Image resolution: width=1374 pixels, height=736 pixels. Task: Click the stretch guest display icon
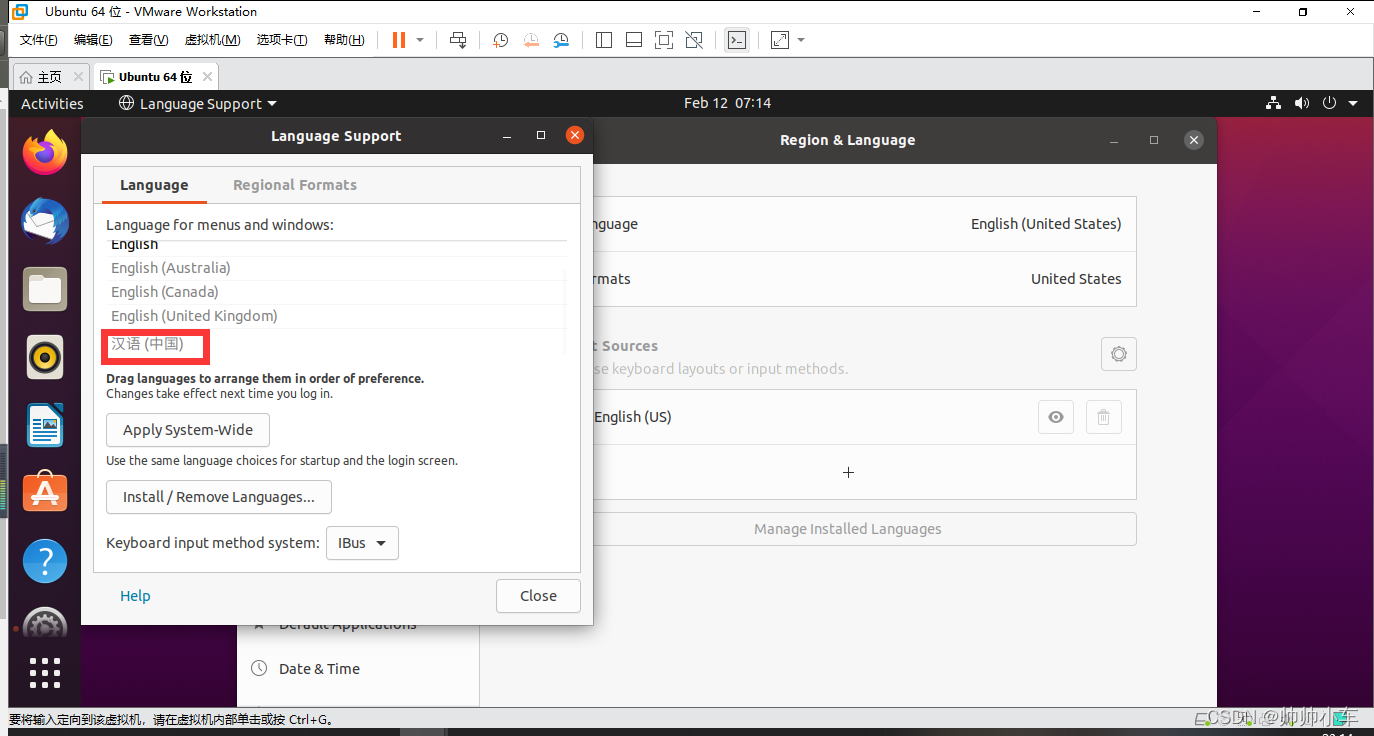[x=780, y=40]
